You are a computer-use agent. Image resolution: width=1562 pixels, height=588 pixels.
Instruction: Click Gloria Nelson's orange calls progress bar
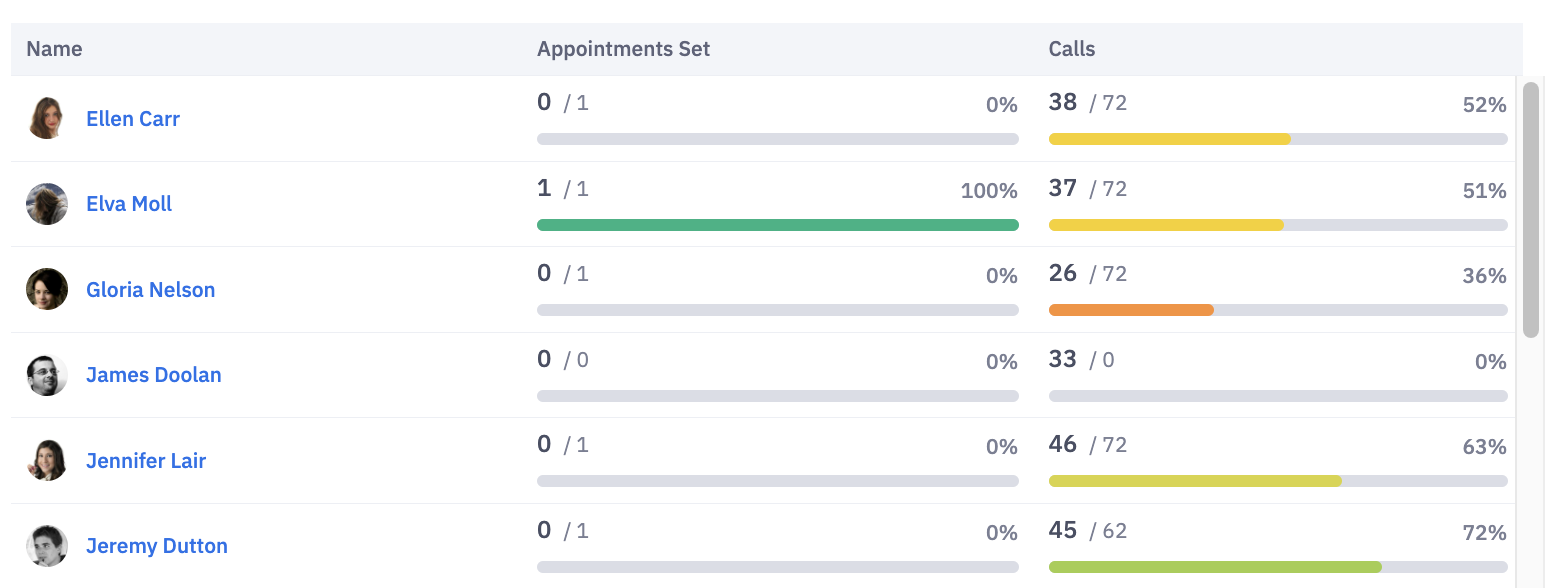(1130, 310)
